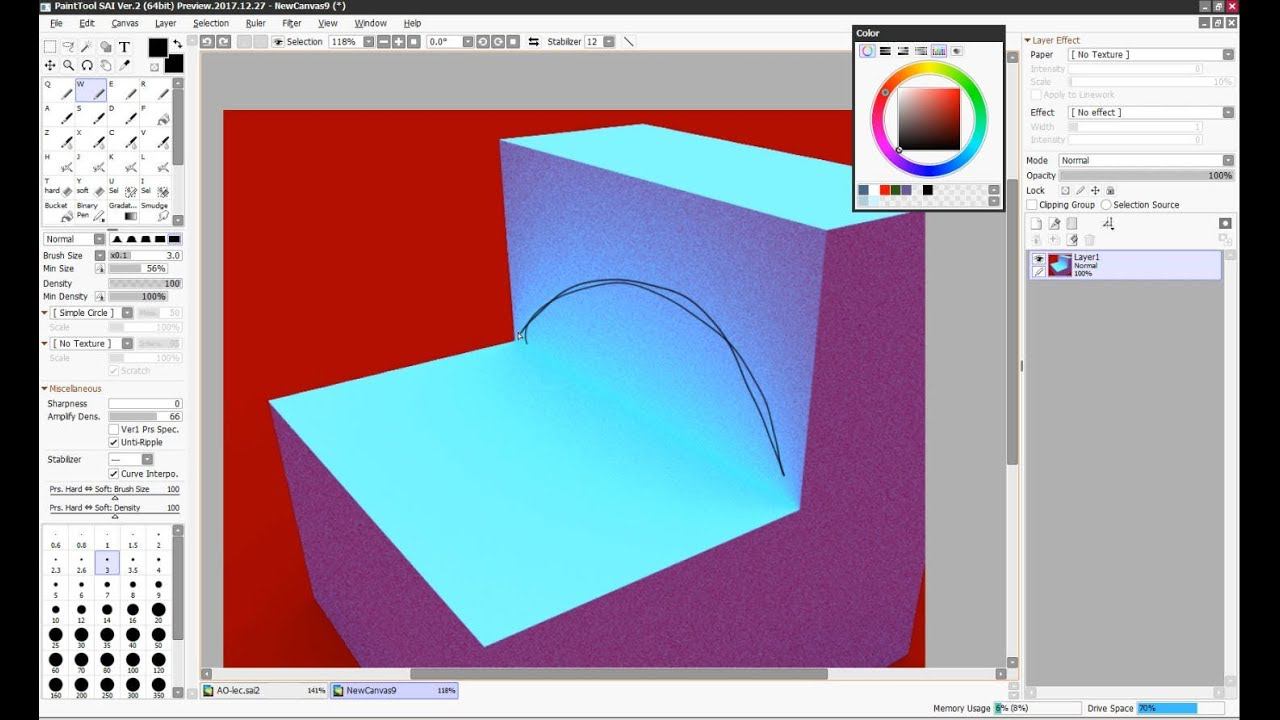Fit the zoom to window
The width and height of the screenshot is (1280, 720).
coord(414,42)
